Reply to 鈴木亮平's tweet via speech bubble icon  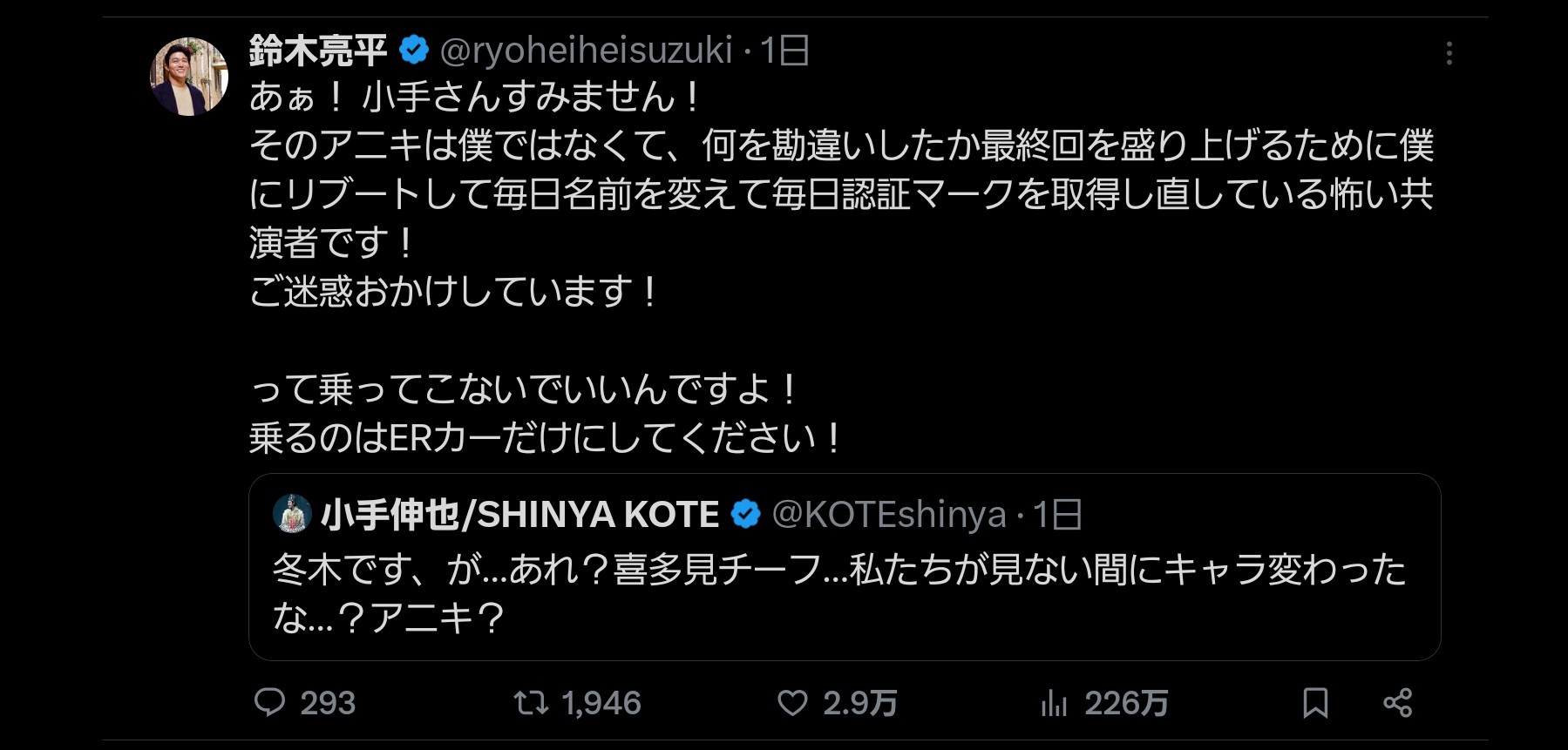[269, 702]
